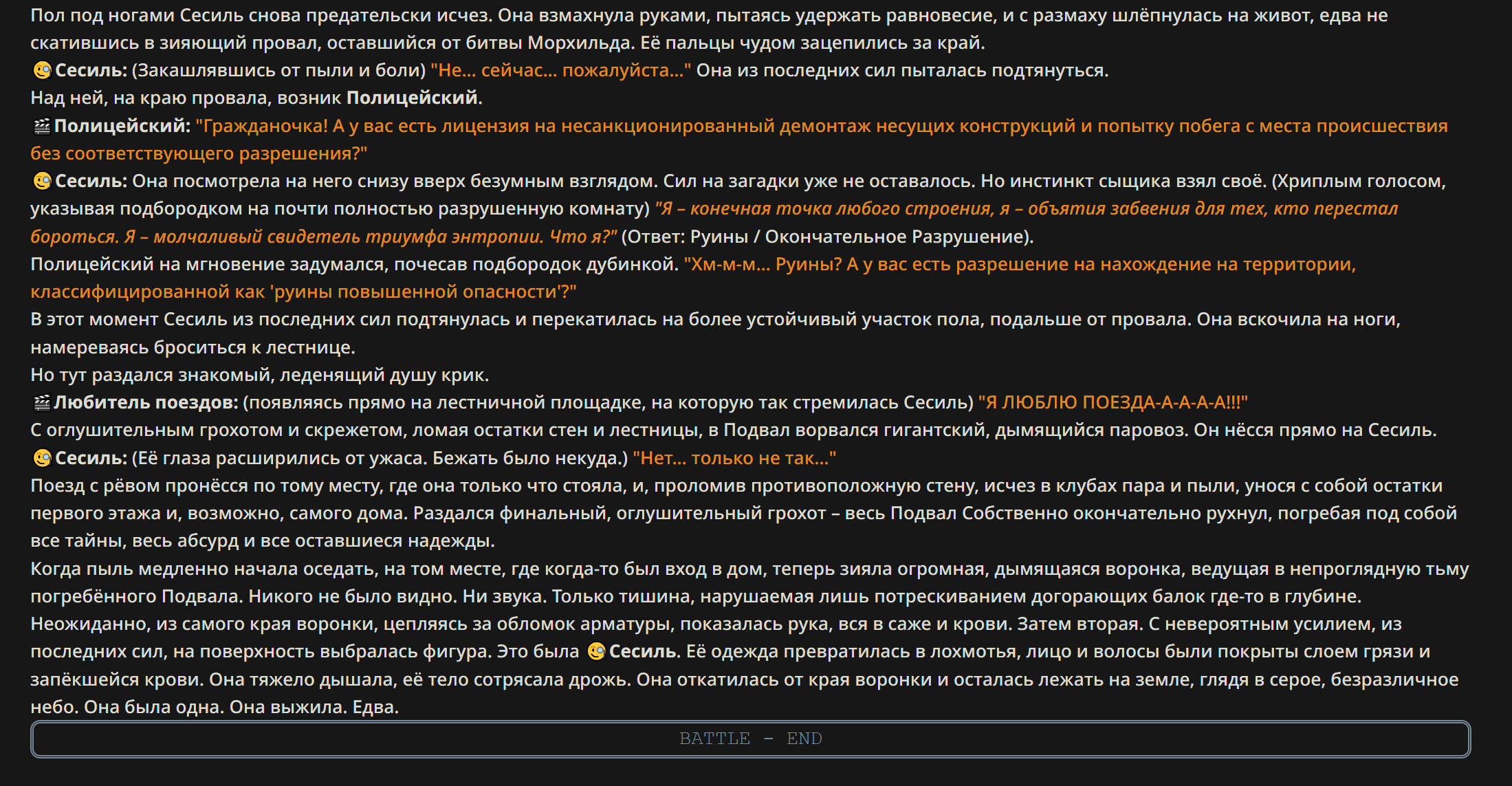1512x786 pixels.
Task: Click the emoji icon before "Сесиль: (Закашлявшись"
Action: (43, 71)
